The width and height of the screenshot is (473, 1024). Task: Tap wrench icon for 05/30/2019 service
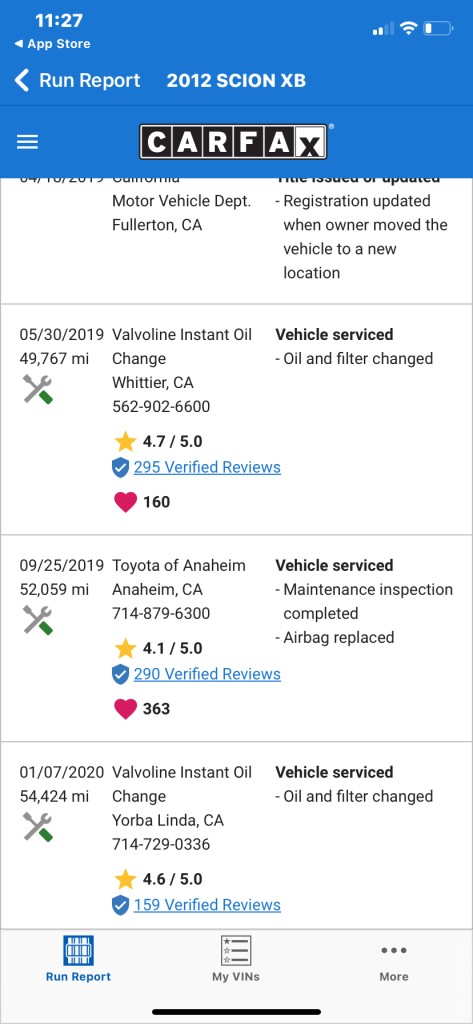(38, 389)
